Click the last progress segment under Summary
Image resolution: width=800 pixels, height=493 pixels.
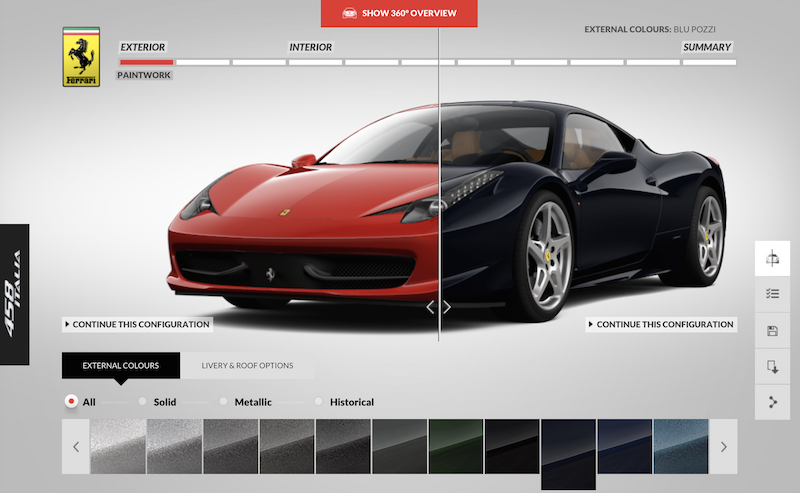pyautogui.click(x=709, y=62)
